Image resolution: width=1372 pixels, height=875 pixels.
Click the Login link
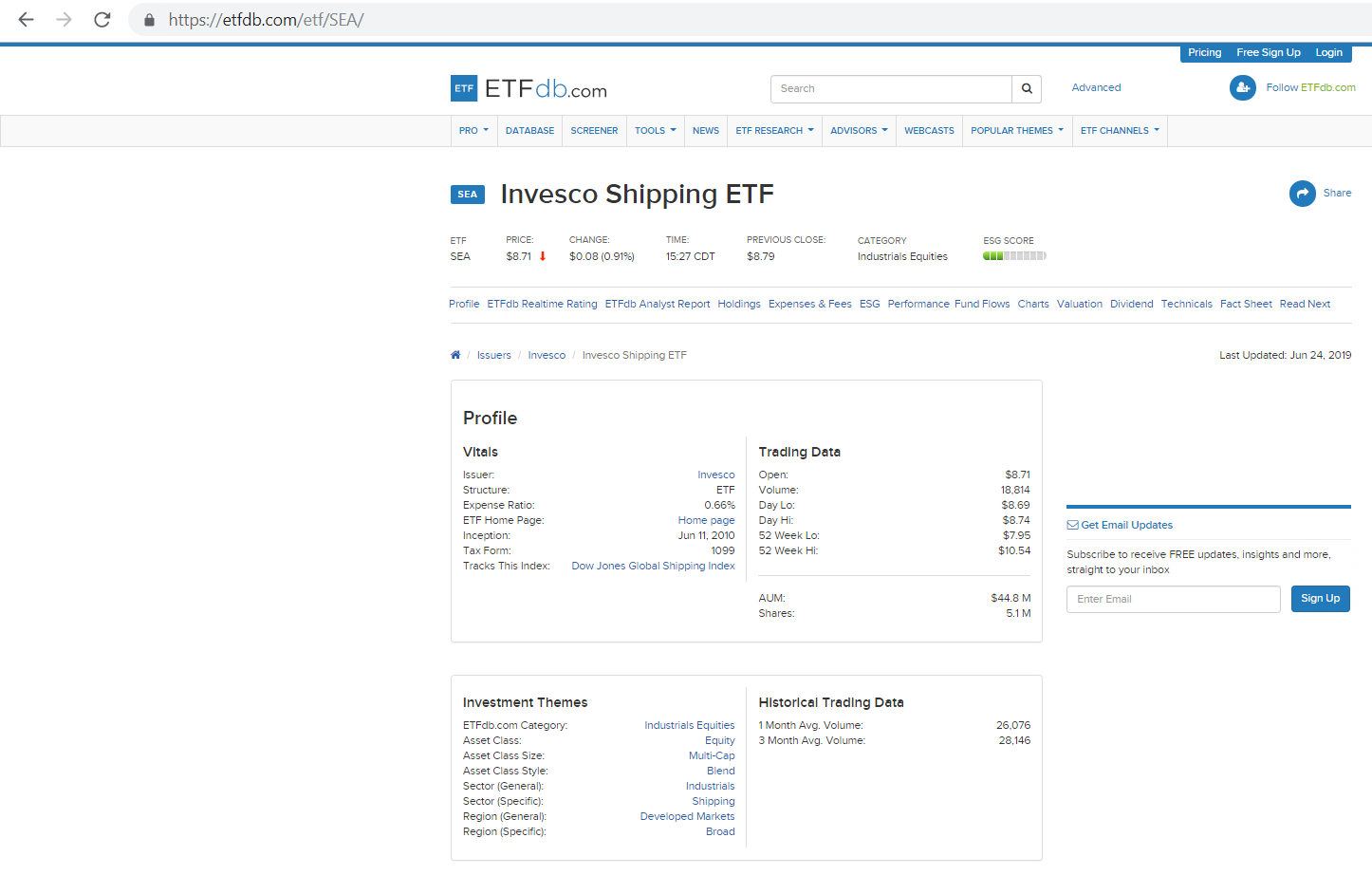(1328, 53)
